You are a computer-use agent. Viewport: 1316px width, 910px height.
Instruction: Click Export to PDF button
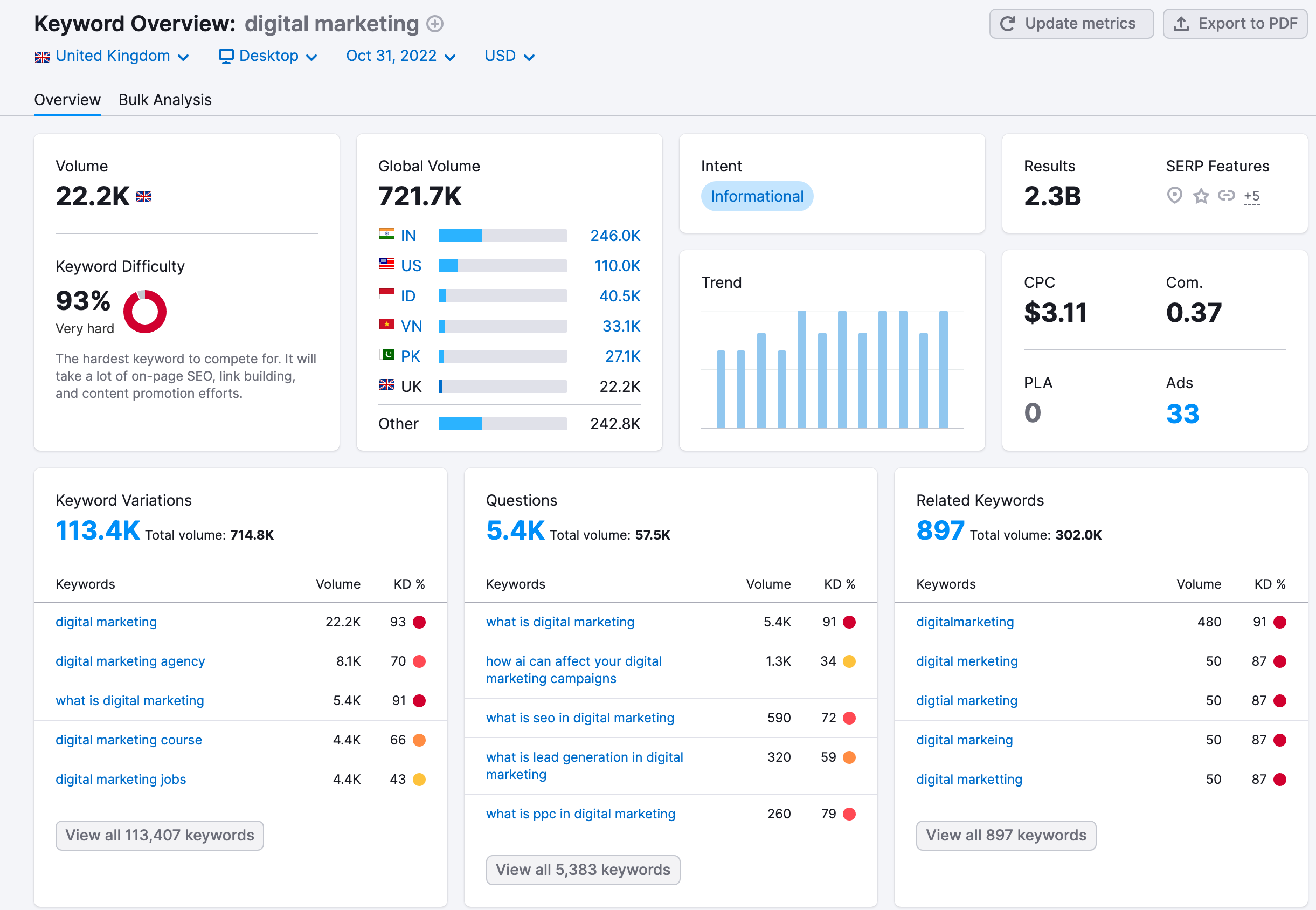[1235, 23]
